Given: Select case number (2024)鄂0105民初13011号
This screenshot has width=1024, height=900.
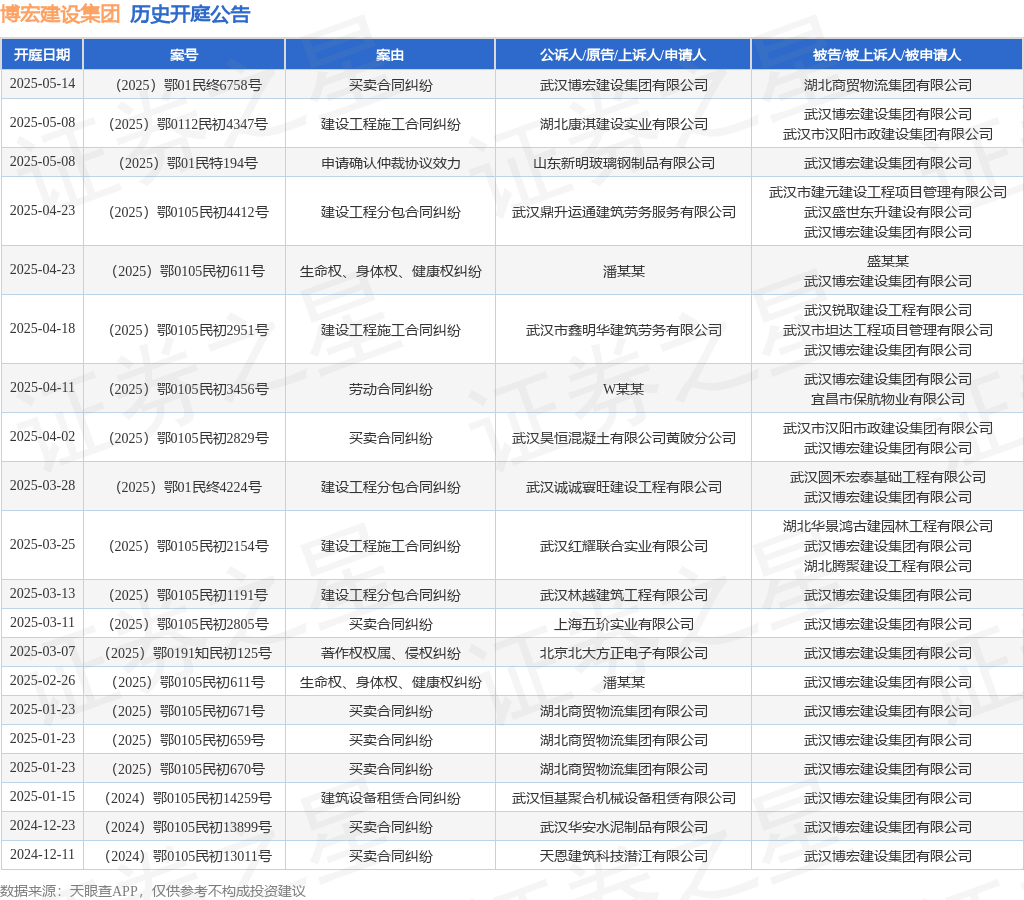Looking at the screenshot, I should click(188, 856).
